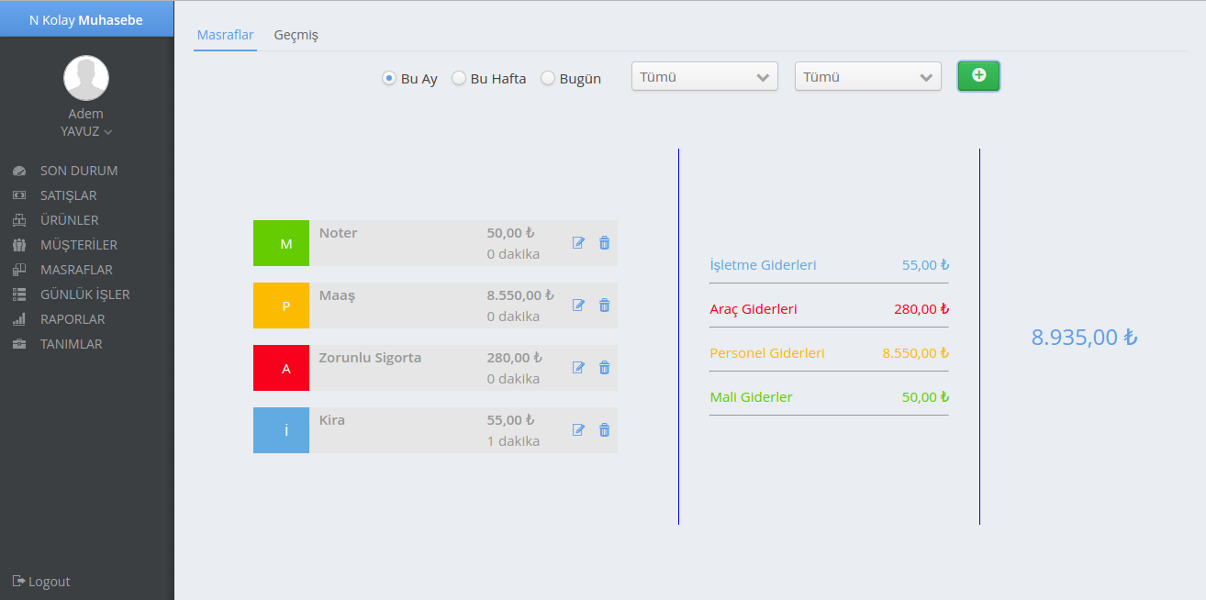This screenshot has height=600, width=1206.
Task: Switch to the Geçmiş tab
Action: [296, 35]
